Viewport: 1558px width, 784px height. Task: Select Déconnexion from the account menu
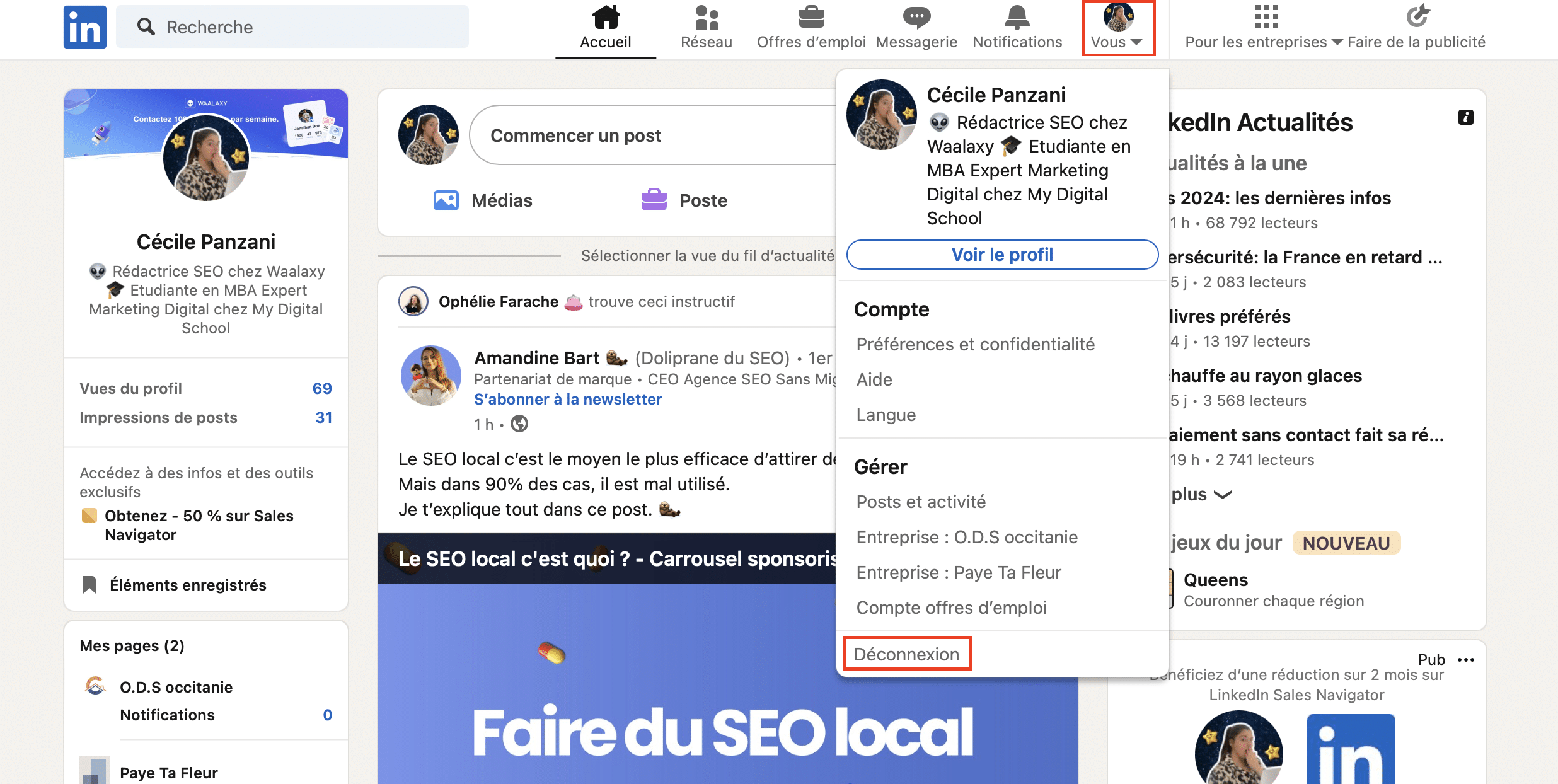point(905,654)
